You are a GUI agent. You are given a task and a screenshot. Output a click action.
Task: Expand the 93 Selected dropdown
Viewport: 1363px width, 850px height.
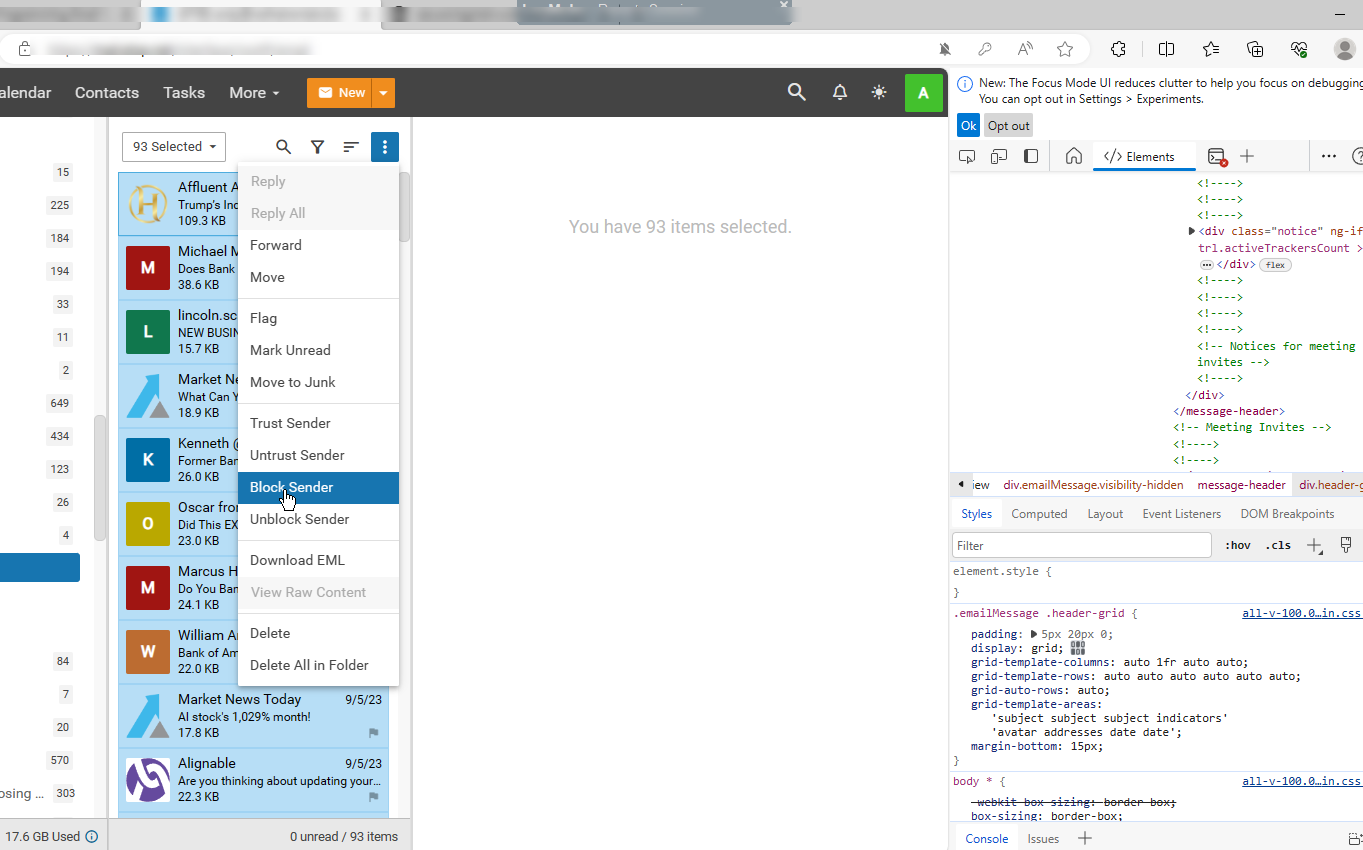(174, 147)
